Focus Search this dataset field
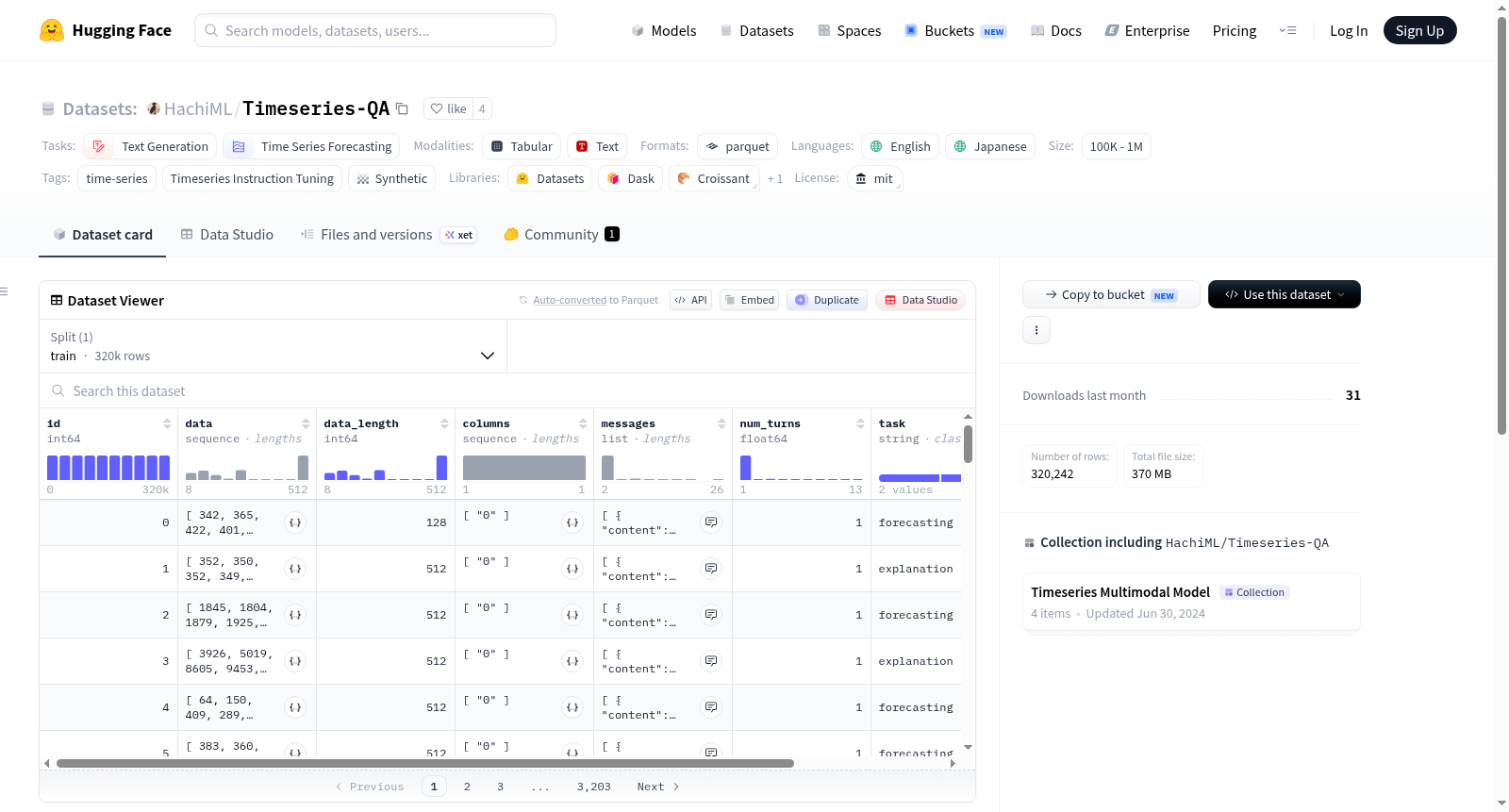Screen dimensions: 1509x812 (507, 390)
